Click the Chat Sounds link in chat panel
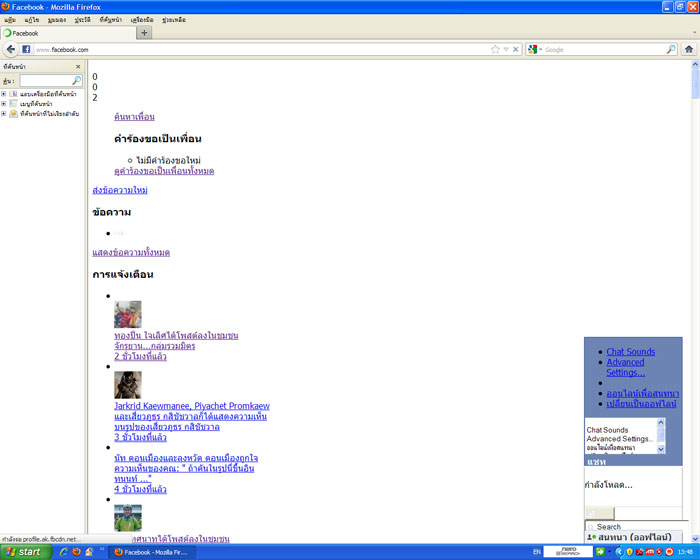Viewport: 700px width, 560px height. pos(630,352)
